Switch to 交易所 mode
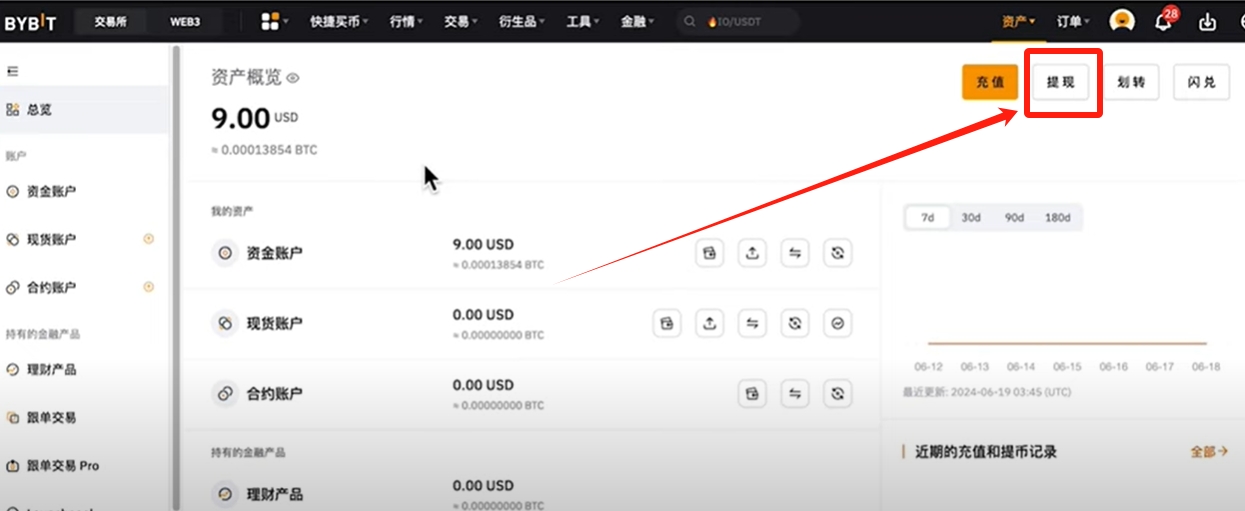The image size is (1245, 511). [x=111, y=22]
